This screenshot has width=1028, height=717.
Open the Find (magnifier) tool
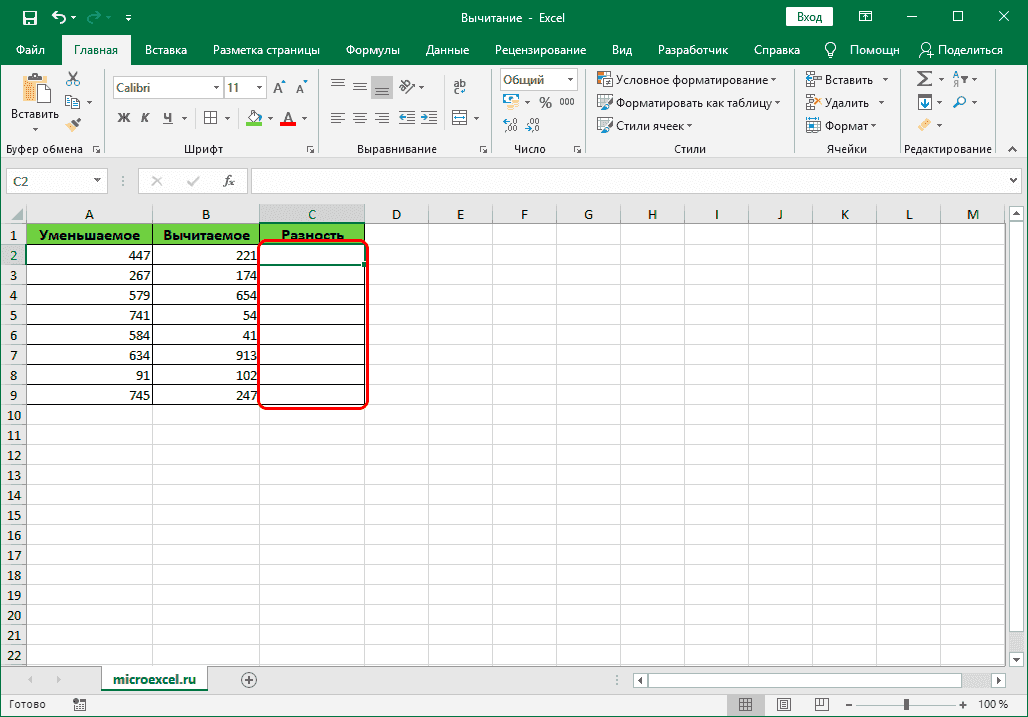click(x=960, y=100)
